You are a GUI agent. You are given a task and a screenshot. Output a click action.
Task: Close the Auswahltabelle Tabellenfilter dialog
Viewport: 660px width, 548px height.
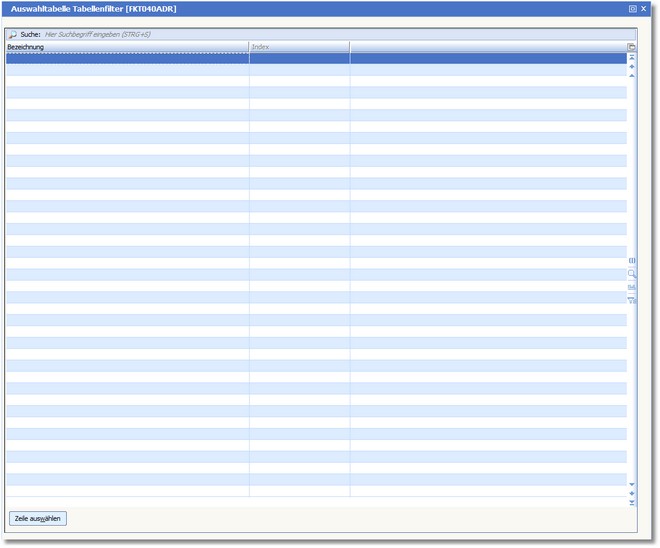[x=644, y=8]
